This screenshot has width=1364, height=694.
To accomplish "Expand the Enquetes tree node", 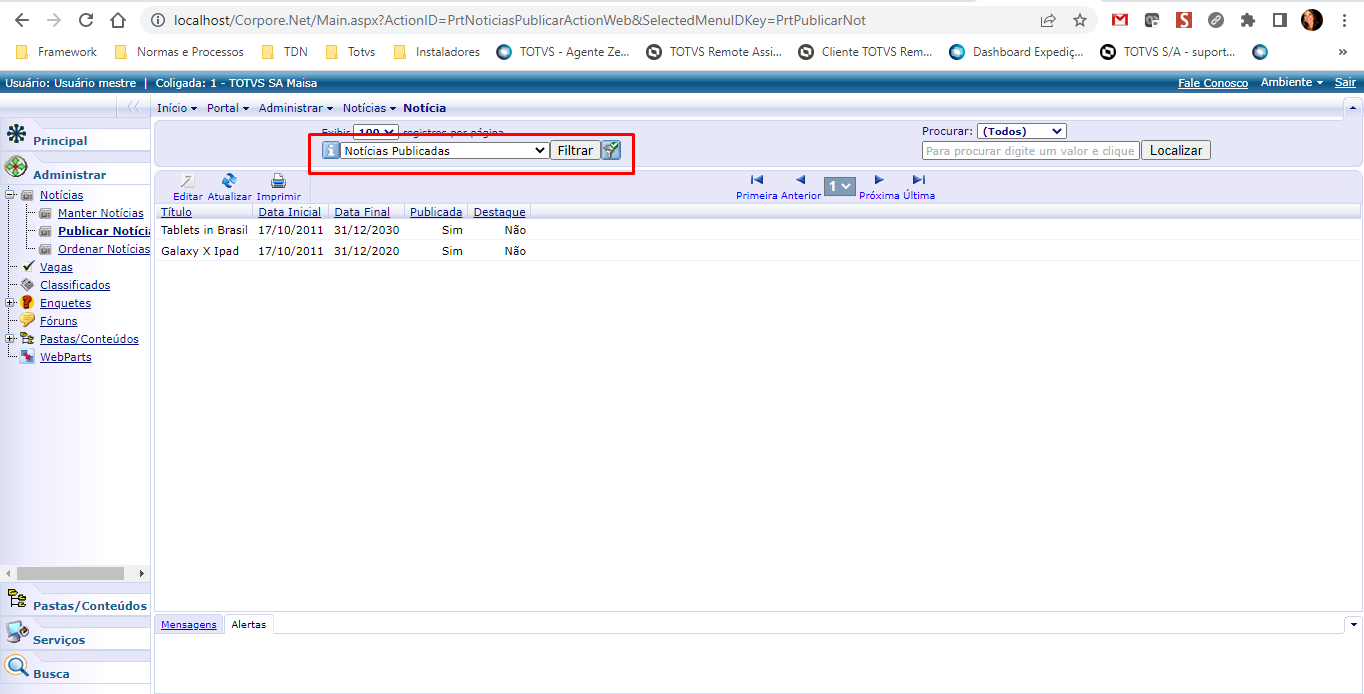I will tap(11, 303).
